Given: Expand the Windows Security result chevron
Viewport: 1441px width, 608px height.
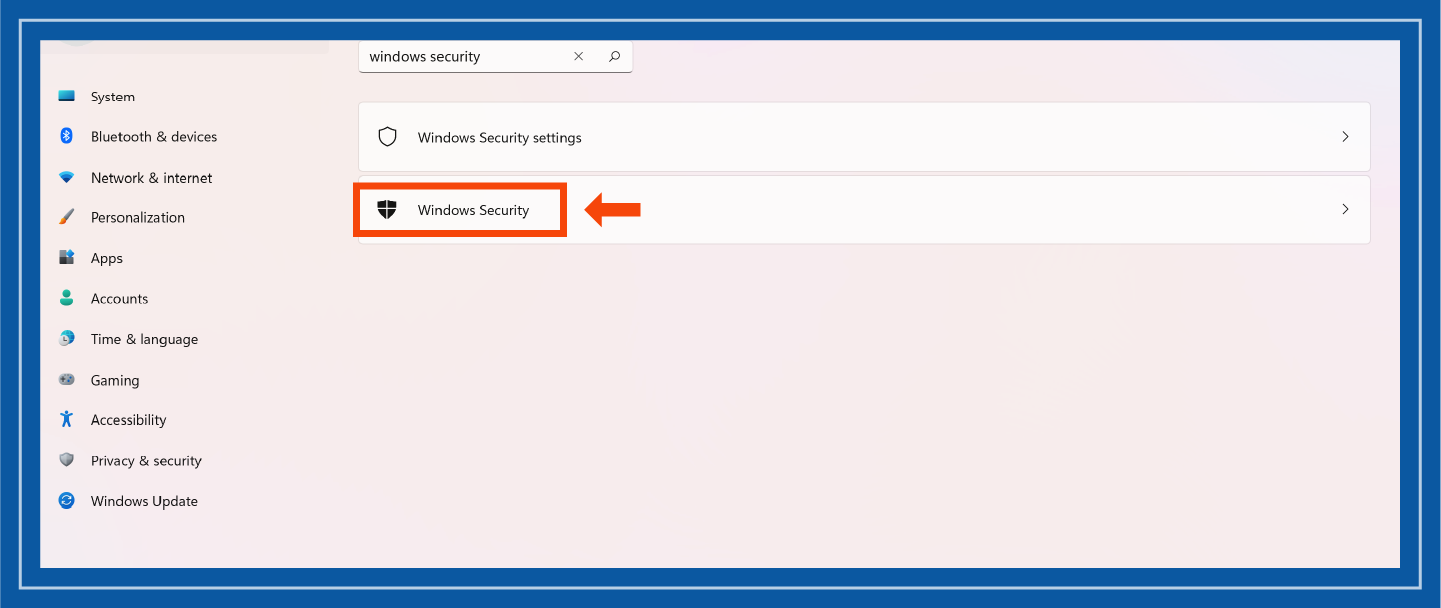Looking at the screenshot, I should pyautogui.click(x=1345, y=210).
